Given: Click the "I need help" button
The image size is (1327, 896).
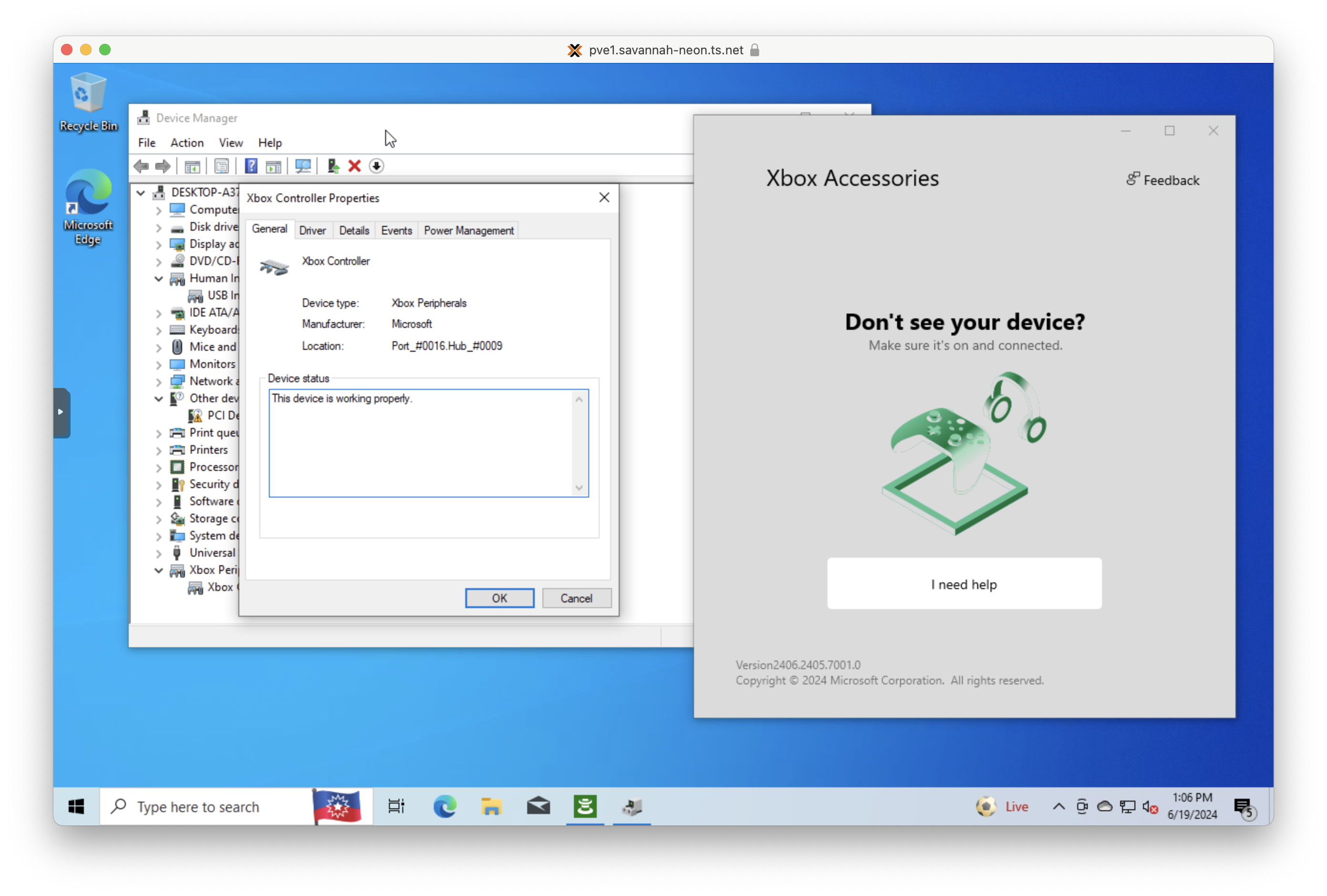Looking at the screenshot, I should [x=964, y=584].
